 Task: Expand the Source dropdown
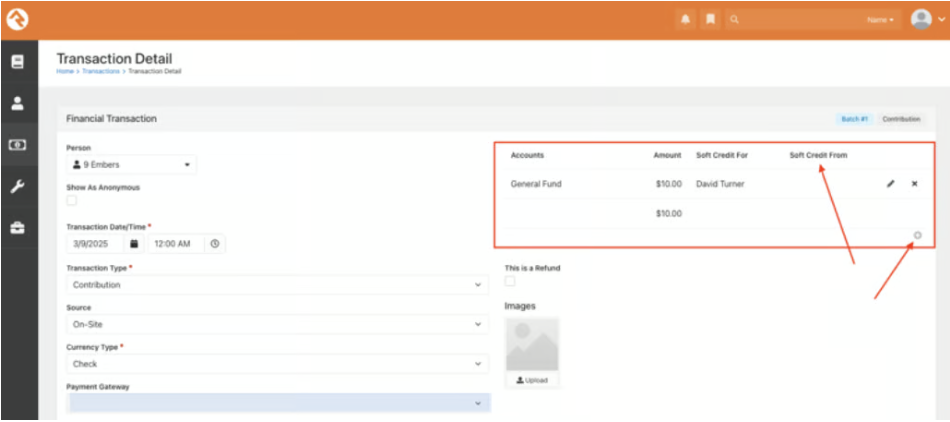277,325
